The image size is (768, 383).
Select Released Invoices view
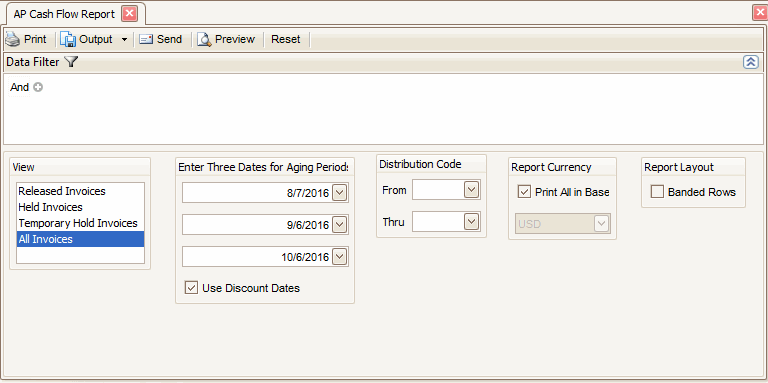(80, 191)
